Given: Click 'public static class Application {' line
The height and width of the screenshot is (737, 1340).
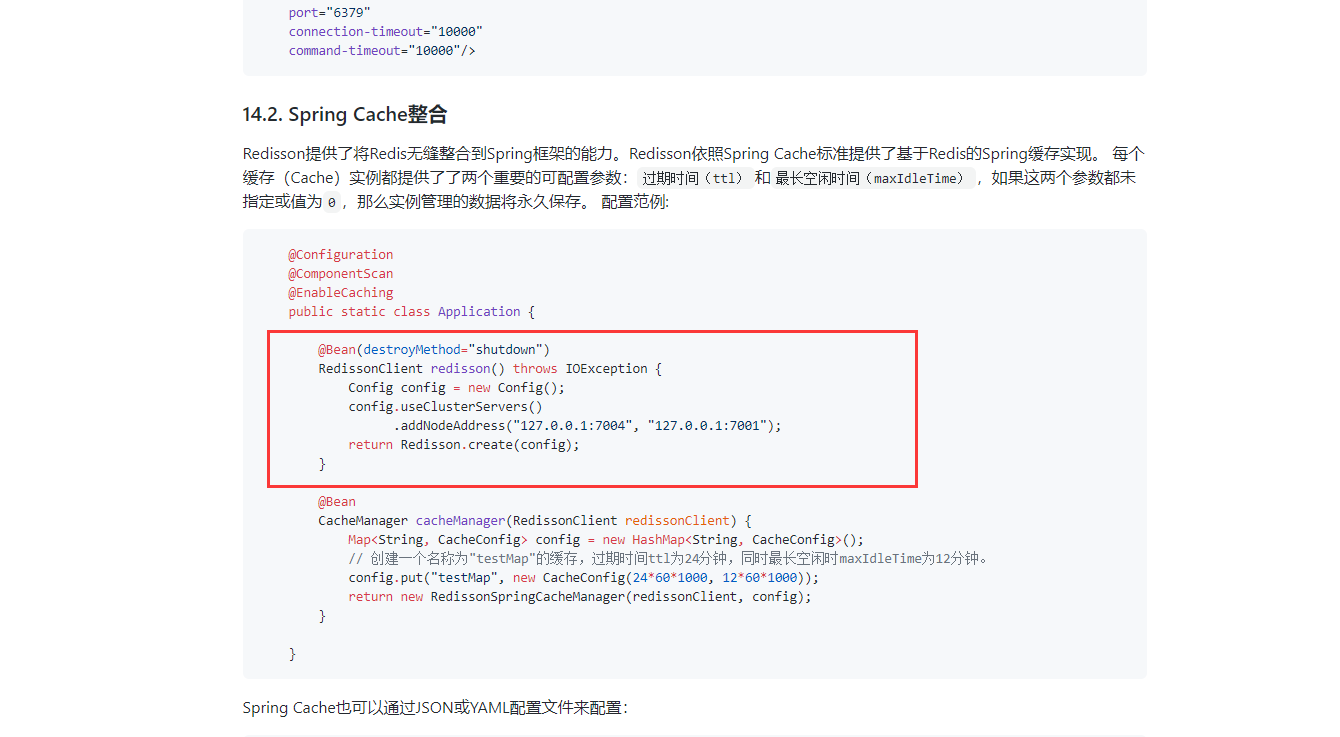Looking at the screenshot, I should pos(412,311).
